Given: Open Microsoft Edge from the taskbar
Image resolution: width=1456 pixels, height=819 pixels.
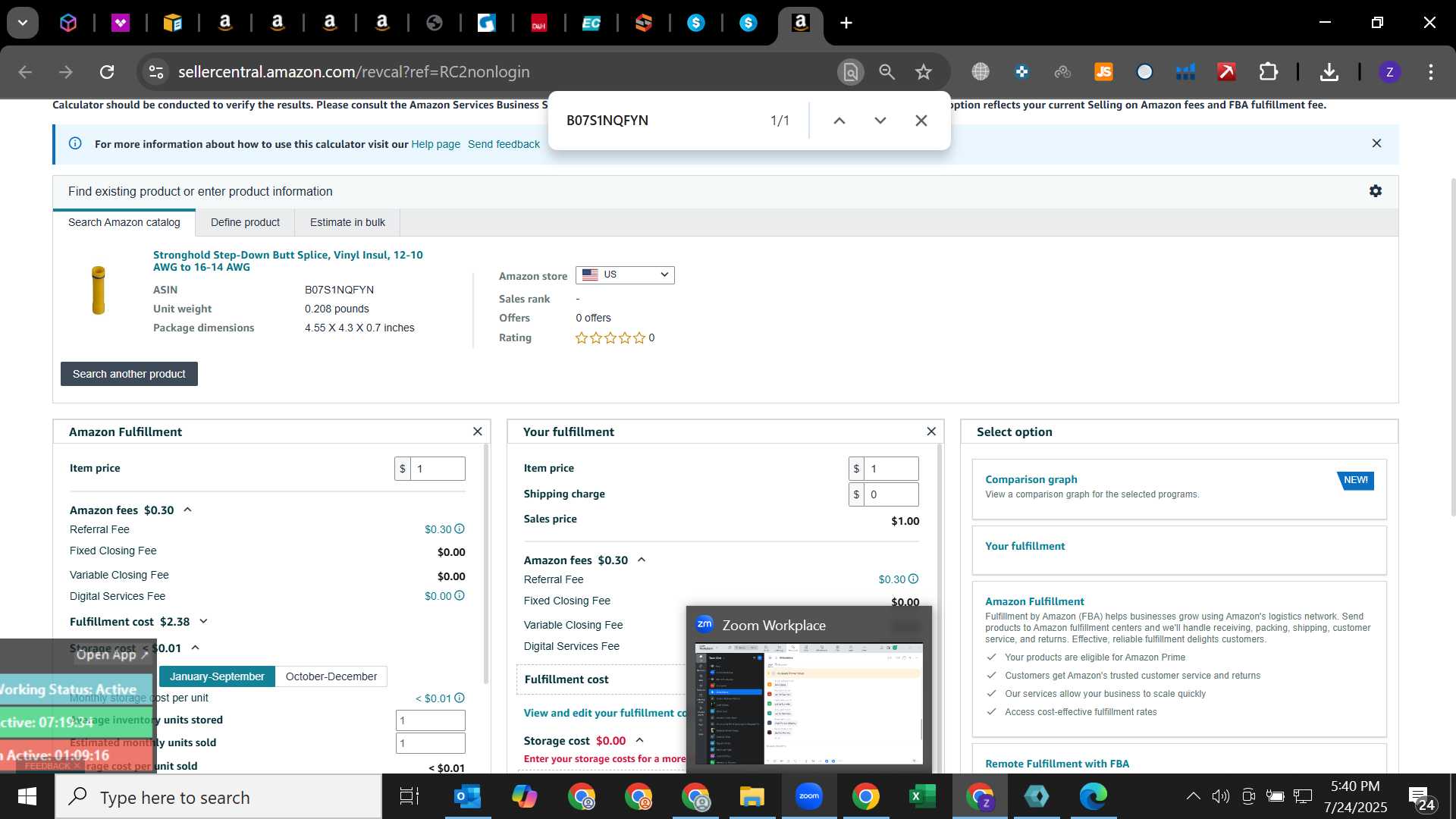Looking at the screenshot, I should tap(1093, 796).
